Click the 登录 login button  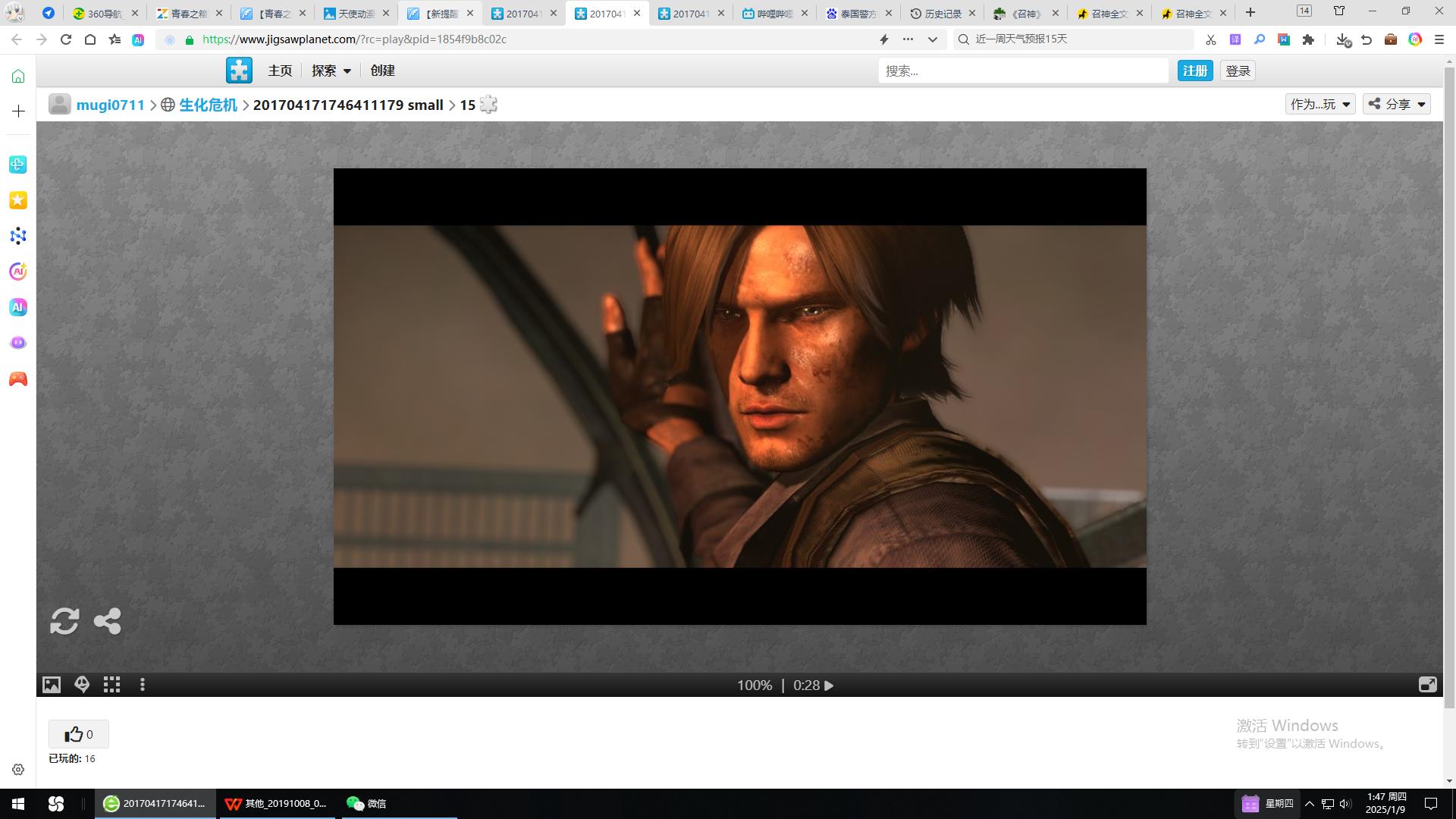tap(1238, 71)
